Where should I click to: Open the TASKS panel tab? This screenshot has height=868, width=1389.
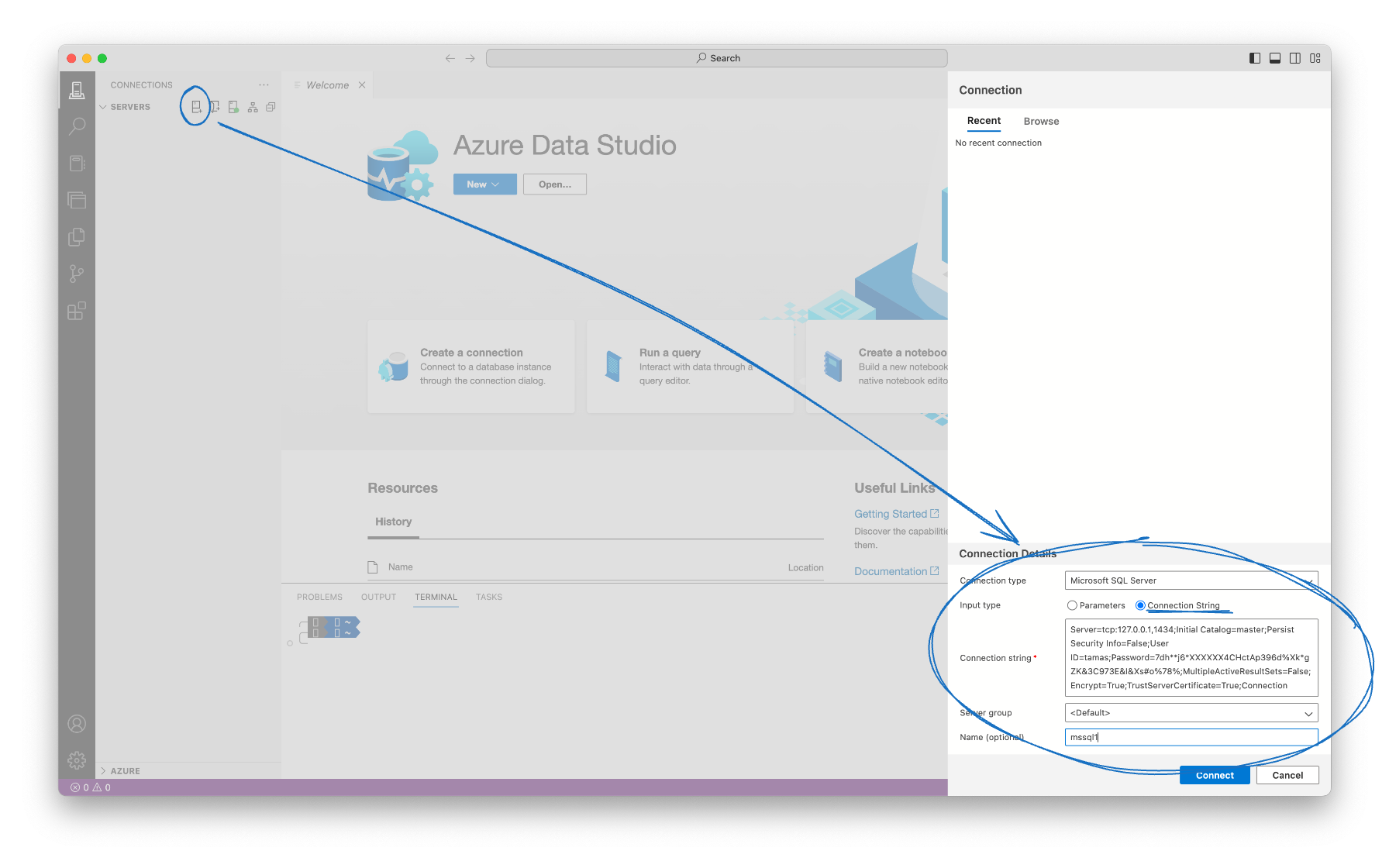pos(489,598)
